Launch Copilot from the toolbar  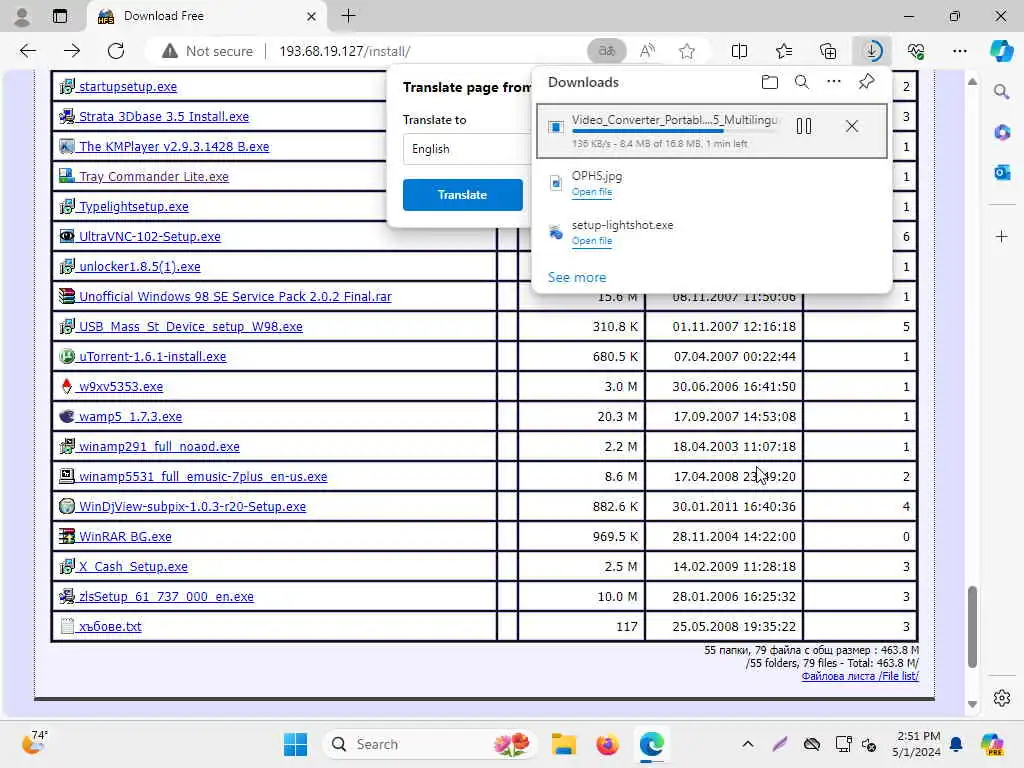click(1001, 51)
